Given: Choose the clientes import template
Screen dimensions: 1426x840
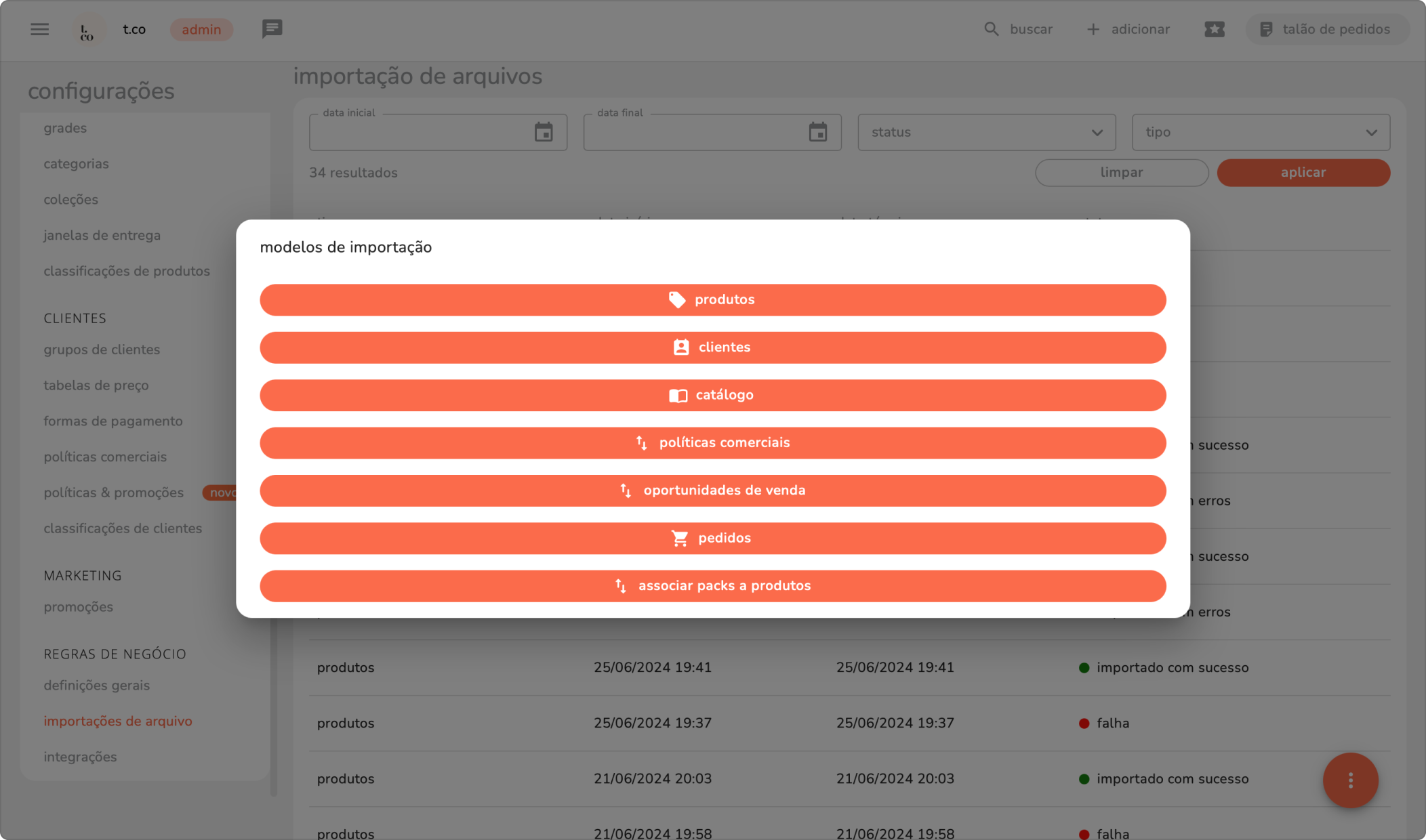Looking at the screenshot, I should 712,348.
